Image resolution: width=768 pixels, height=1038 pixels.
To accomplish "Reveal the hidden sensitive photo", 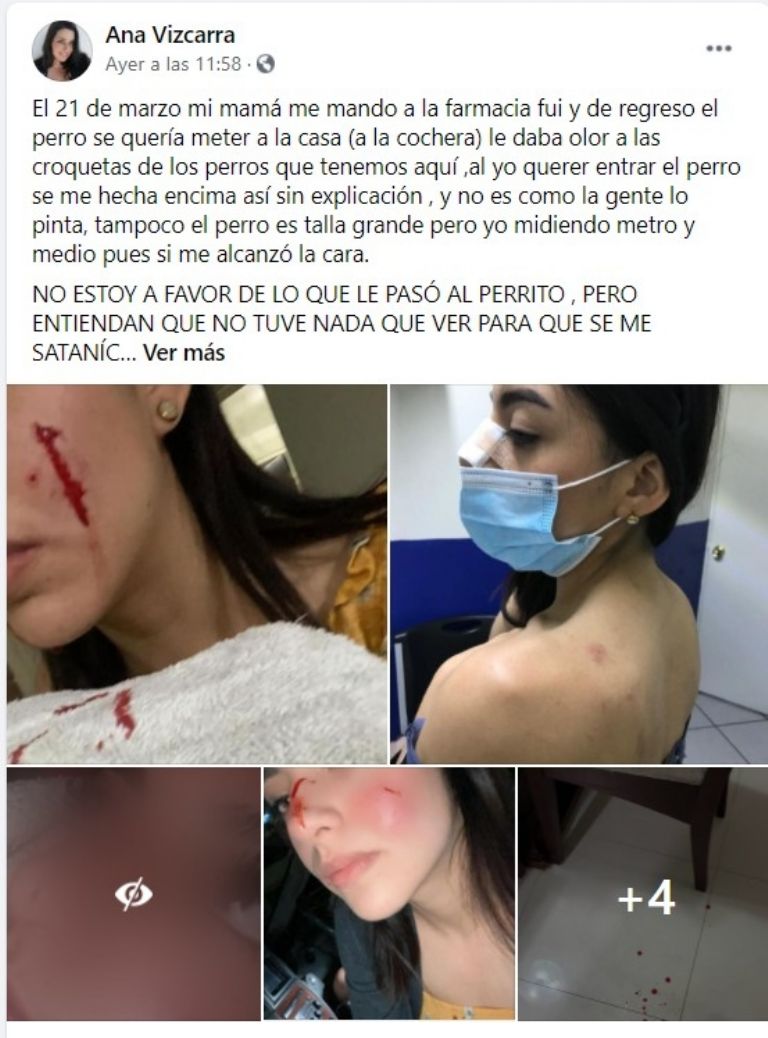I will 134,894.
